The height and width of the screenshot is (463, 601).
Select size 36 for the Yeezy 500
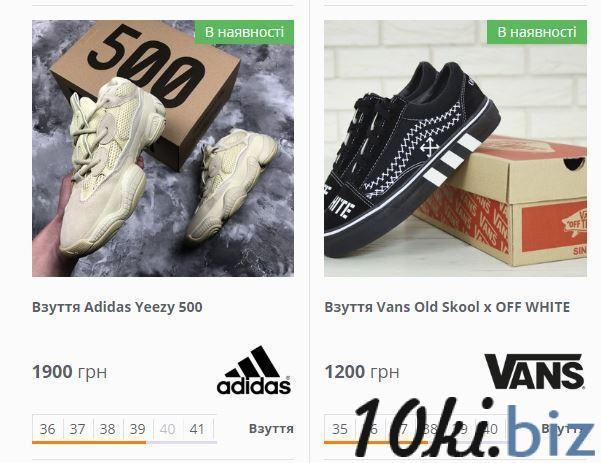click(x=48, y=429)
